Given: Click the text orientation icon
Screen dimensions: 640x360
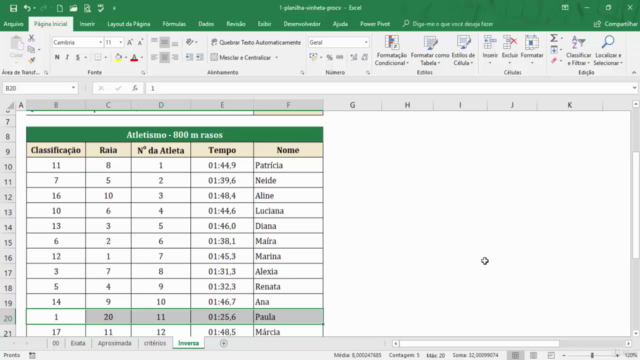Looking at the screenshot, I should click(189, 42).
